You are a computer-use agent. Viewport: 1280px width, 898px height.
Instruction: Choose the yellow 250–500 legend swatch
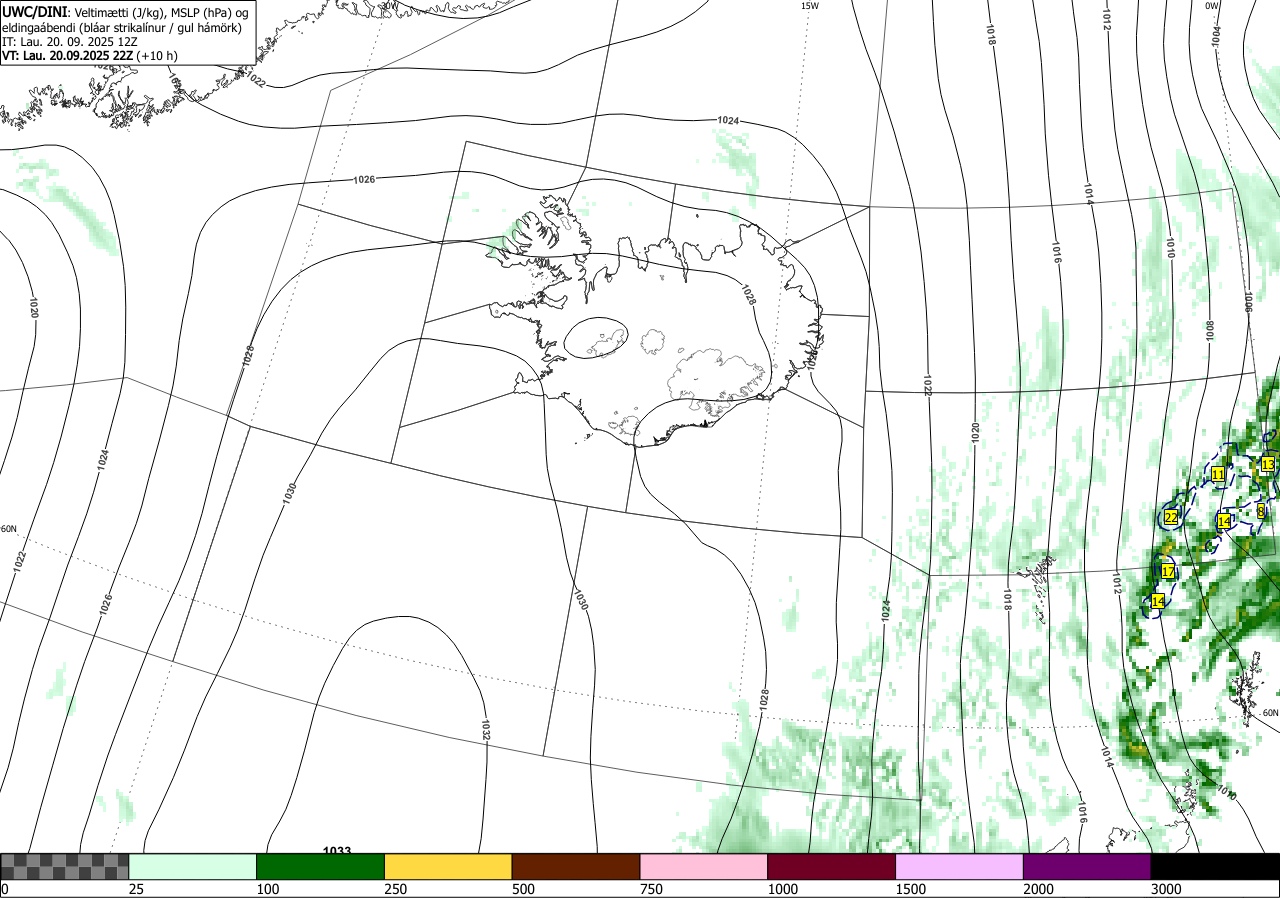coord(448,866)
